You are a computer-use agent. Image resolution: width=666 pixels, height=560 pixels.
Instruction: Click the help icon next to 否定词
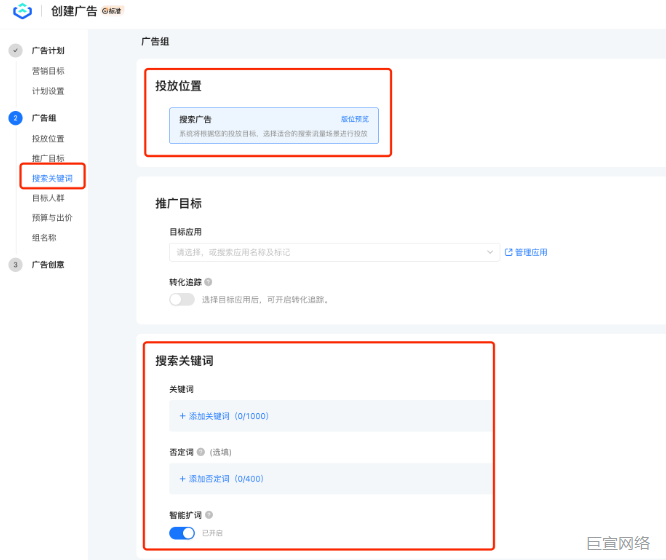click(201, 452)
